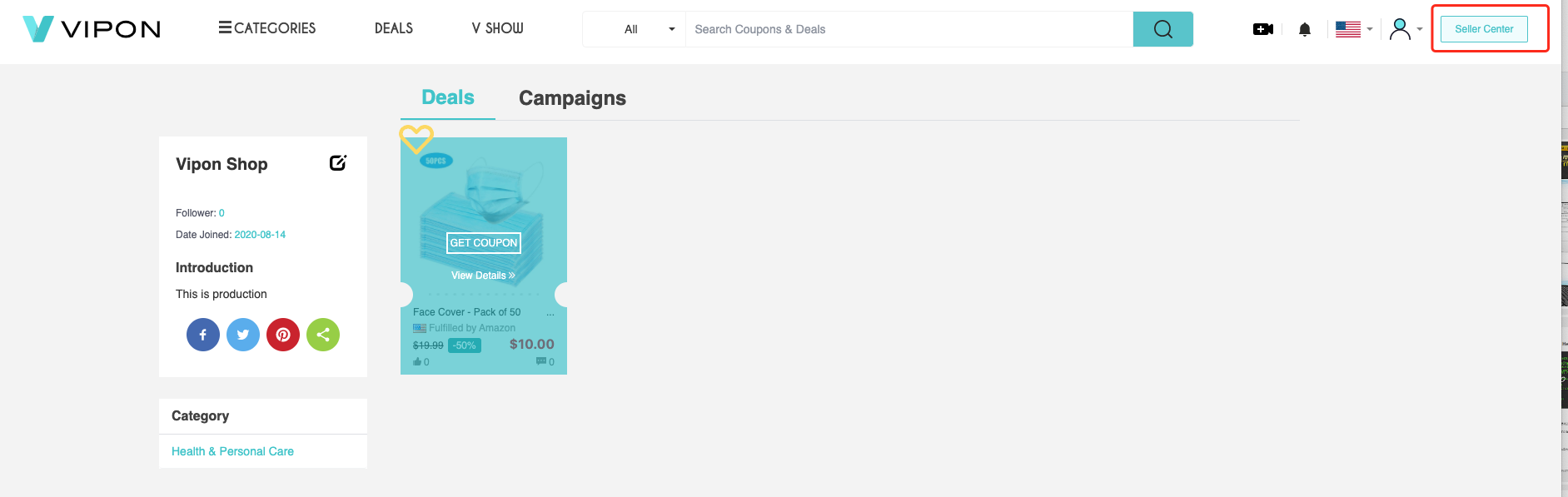Like the deal with thumbs-up icon
Image resolution: width=1568 pixels, height=497 pixels.
[x=417, y=362]
